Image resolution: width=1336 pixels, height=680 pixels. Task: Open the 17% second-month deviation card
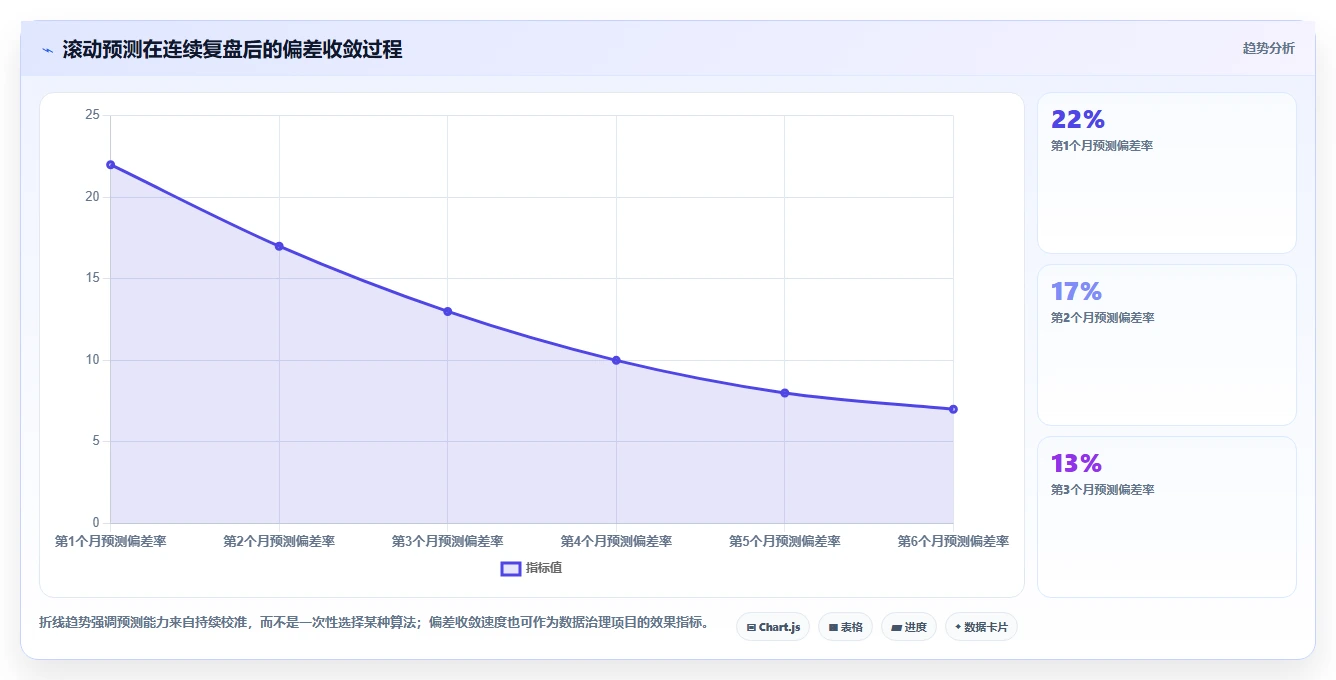[1167, 345]
